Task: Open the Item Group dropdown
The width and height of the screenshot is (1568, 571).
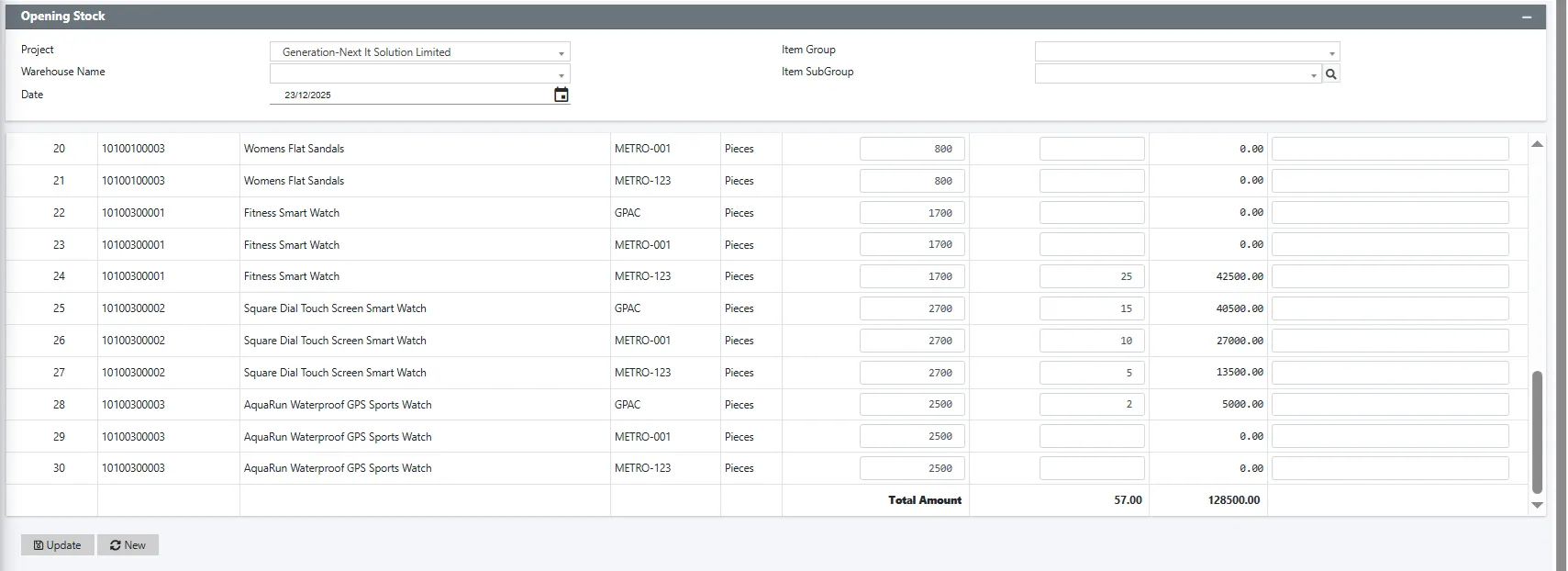Action: click(x=1331, y=53)
